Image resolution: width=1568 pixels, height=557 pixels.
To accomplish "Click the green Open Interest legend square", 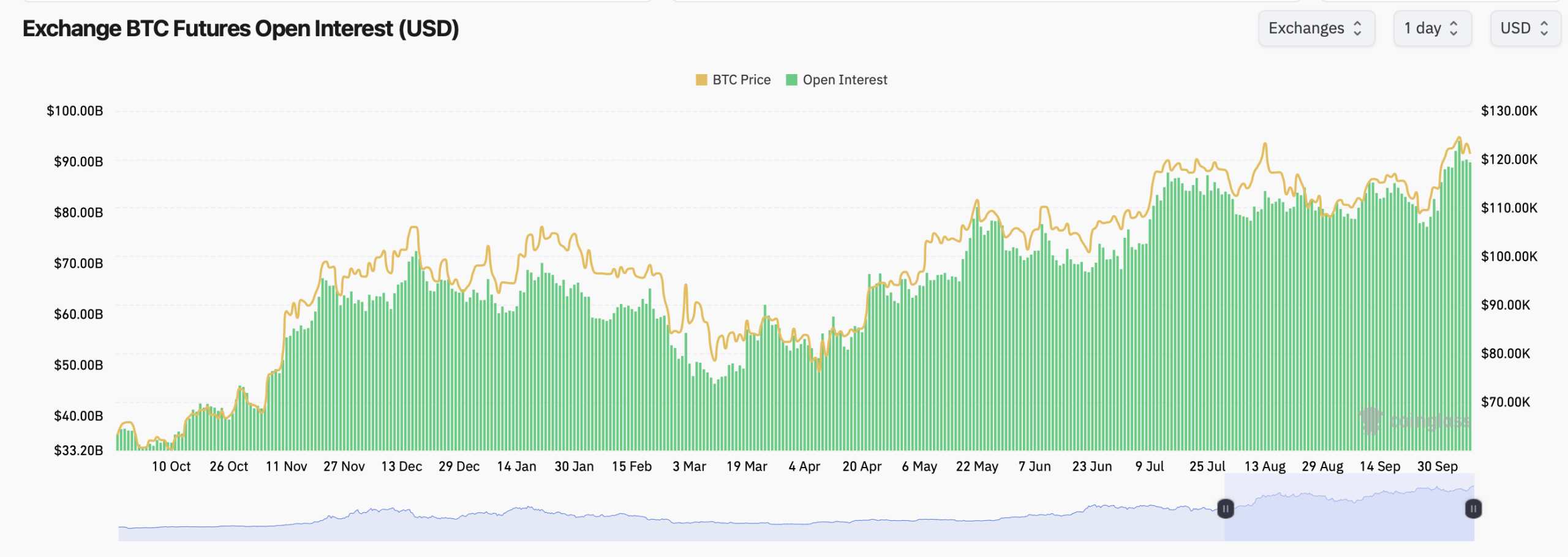I will point(791,80).
